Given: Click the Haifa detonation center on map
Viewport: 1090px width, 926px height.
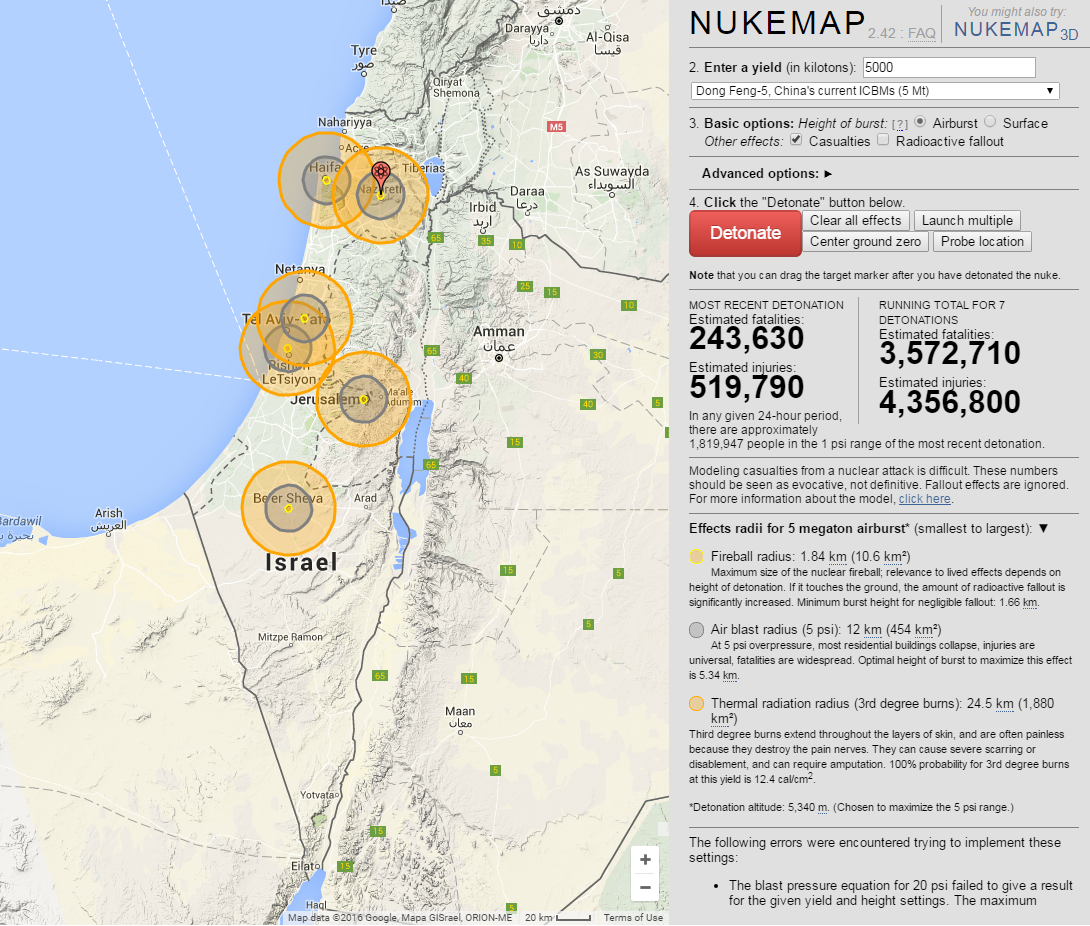Looking at the screenshot, I should 326,181.
